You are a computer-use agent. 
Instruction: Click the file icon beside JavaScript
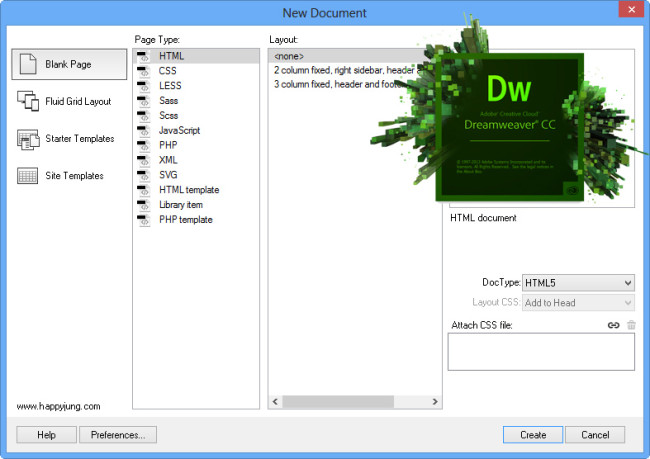point(144,131)
